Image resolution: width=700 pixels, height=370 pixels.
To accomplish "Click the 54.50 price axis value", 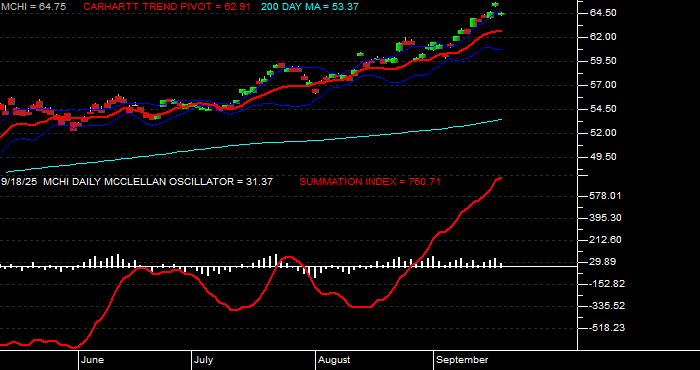I will tap(604, 108).
